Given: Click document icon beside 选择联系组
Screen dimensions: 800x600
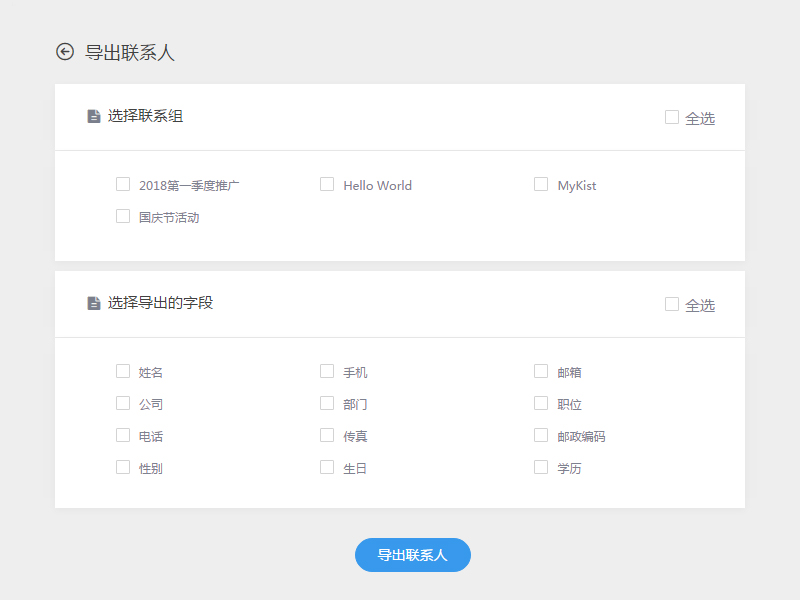Looking at the screenshot, I should pos(94,116).
